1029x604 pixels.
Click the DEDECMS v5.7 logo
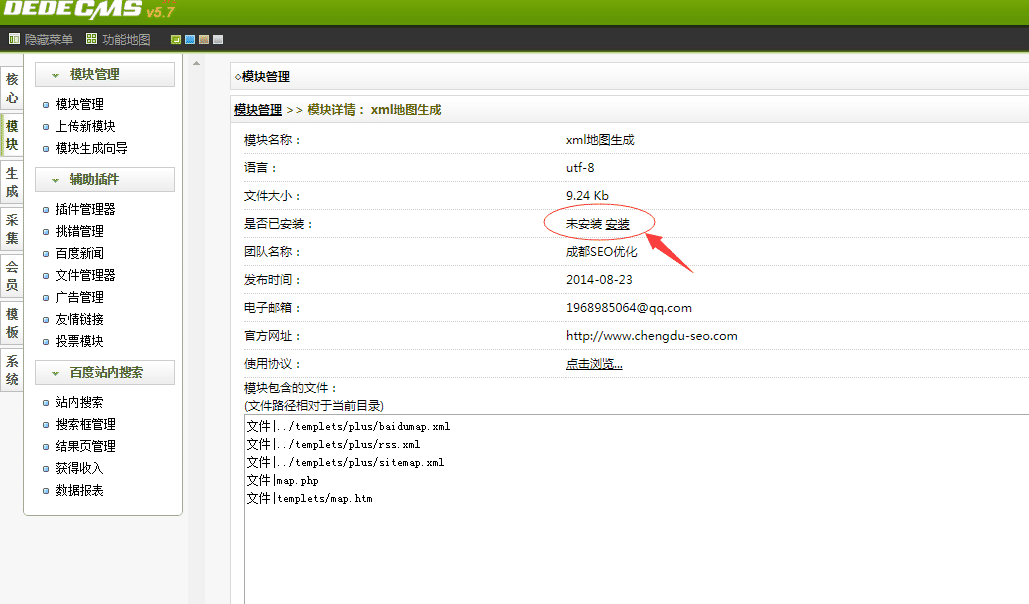point(89,10)
